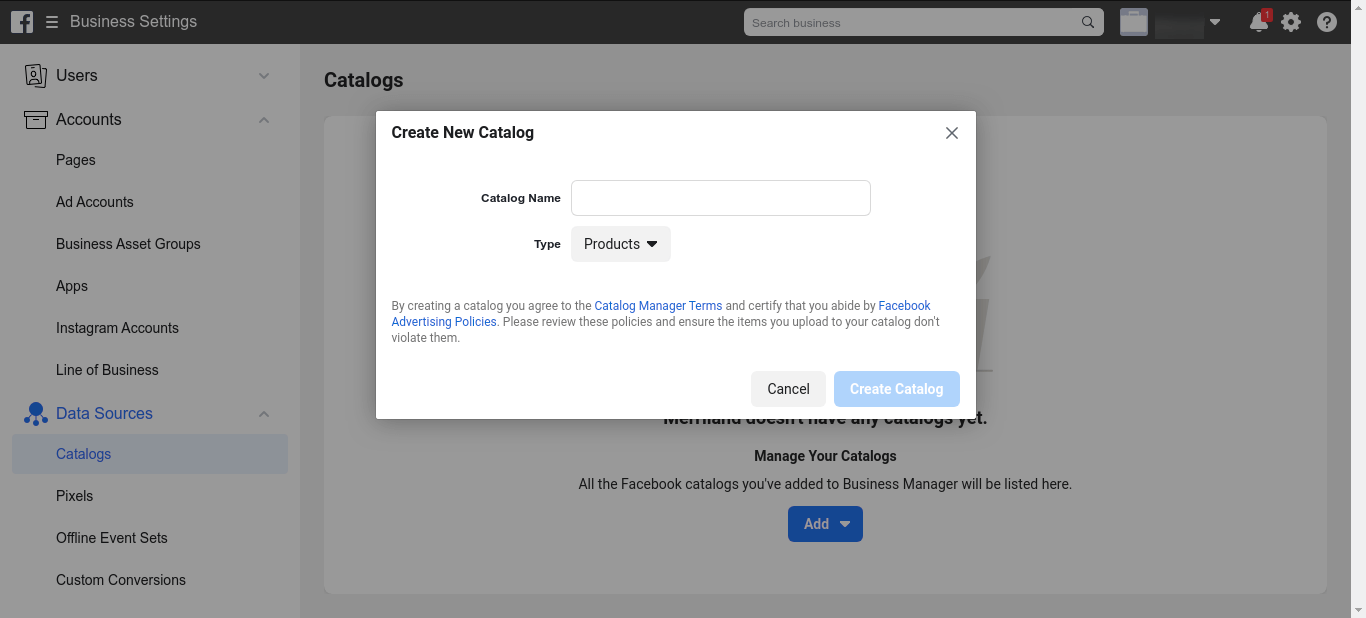Open Pixels in the sidebar
This screenshot has width=1366, height=618.
[75, 496]
